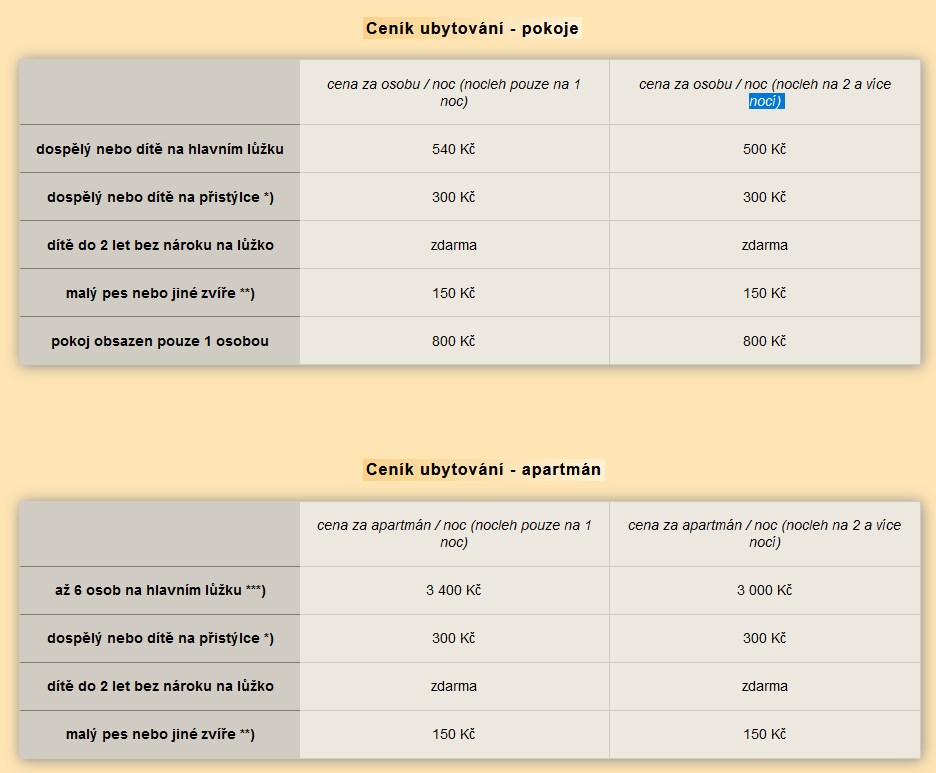936x773 pixels.
Task: Click 'cena za apartmán / noc' one-night column header
Action: tap(454, 534)
